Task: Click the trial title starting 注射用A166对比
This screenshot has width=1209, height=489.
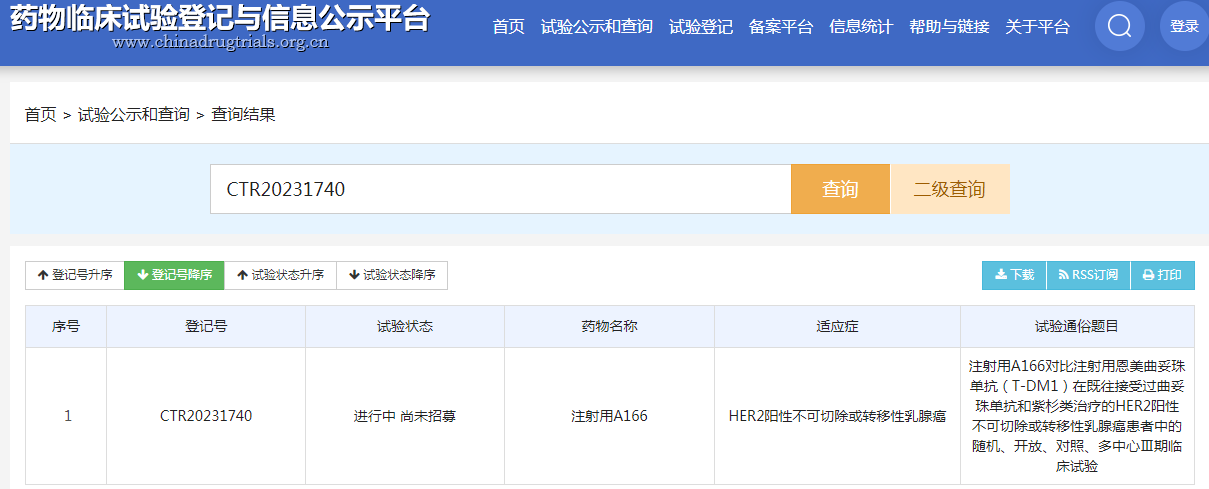Action: 1077,416
